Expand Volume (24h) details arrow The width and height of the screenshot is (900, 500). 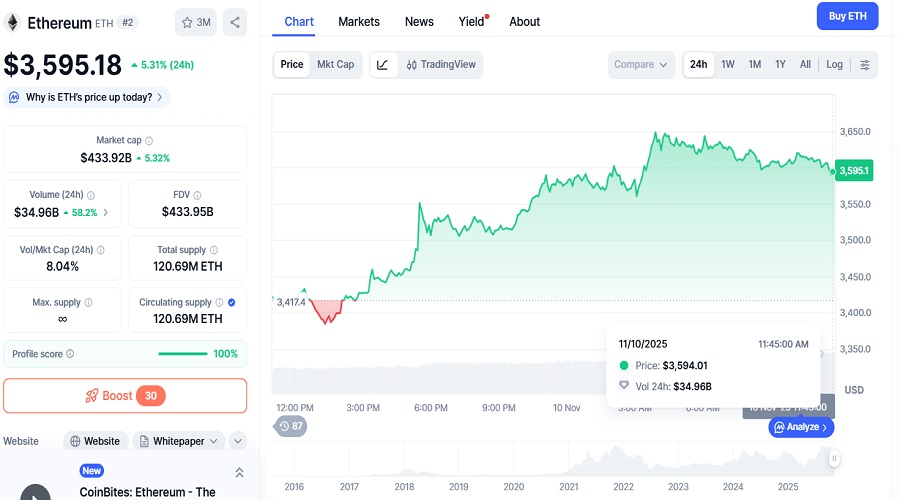coord(105,212)
